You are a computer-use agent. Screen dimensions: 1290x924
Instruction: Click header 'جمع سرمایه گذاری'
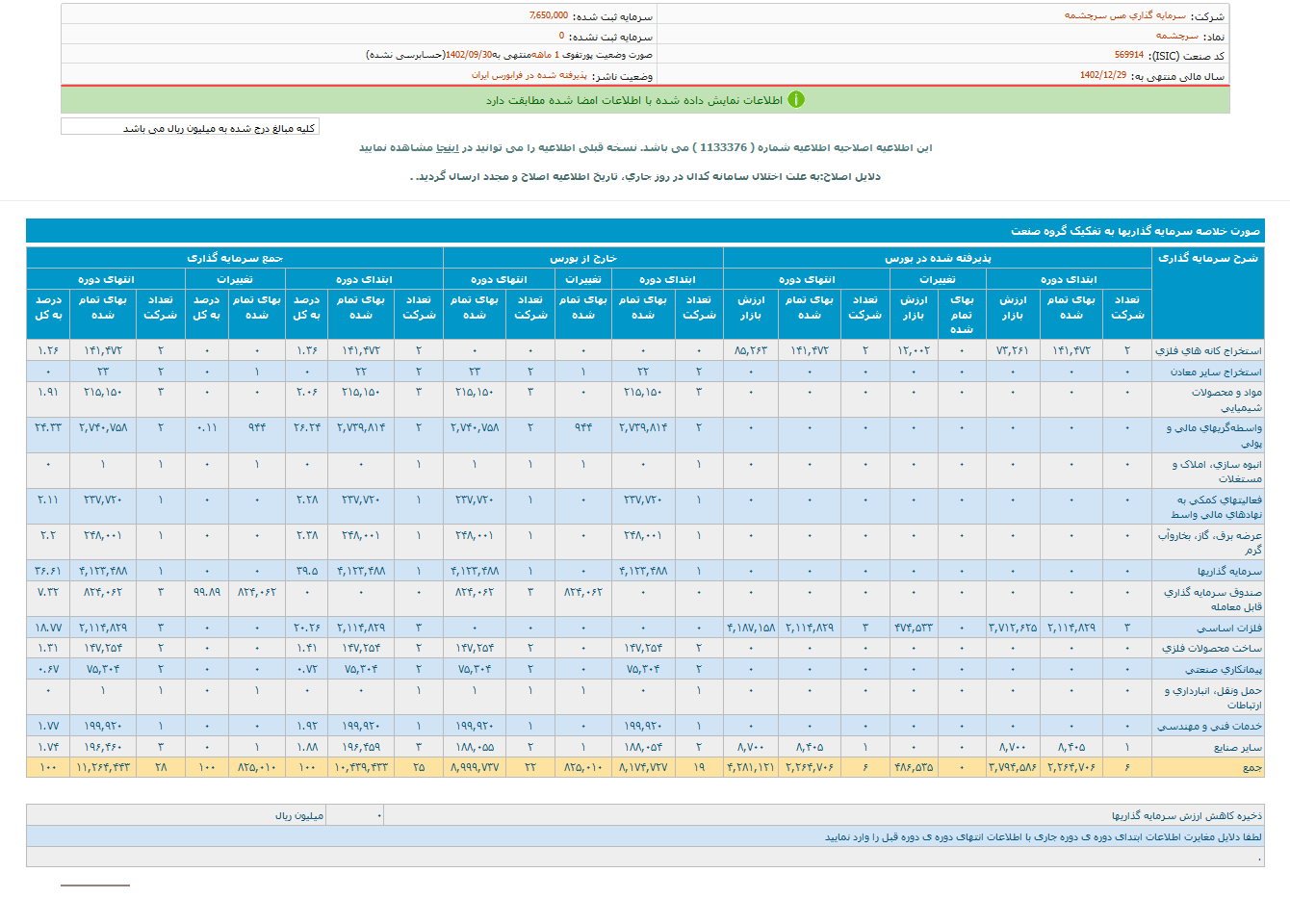235,258
